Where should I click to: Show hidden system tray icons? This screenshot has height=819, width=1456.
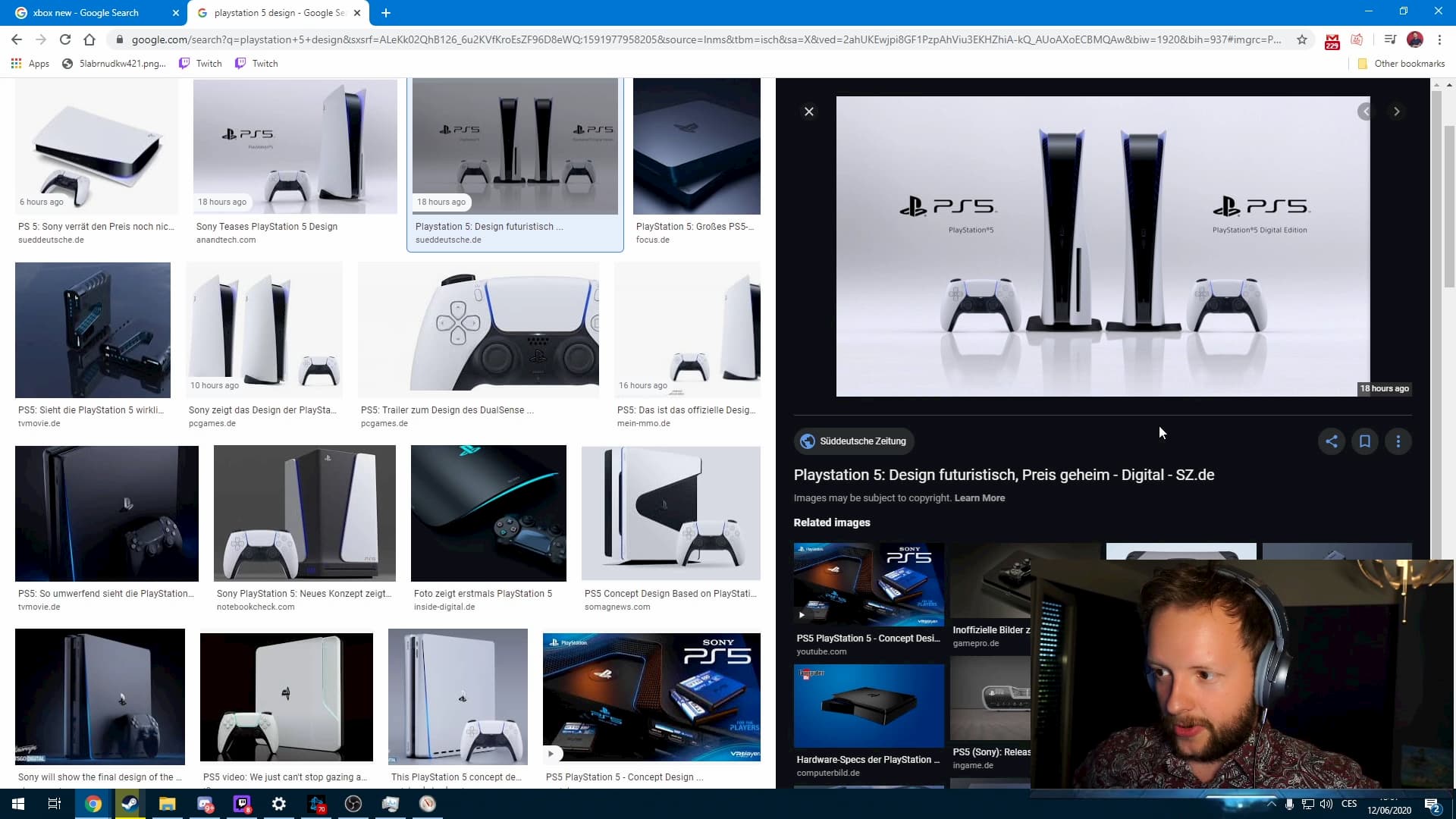[1272, 804]
